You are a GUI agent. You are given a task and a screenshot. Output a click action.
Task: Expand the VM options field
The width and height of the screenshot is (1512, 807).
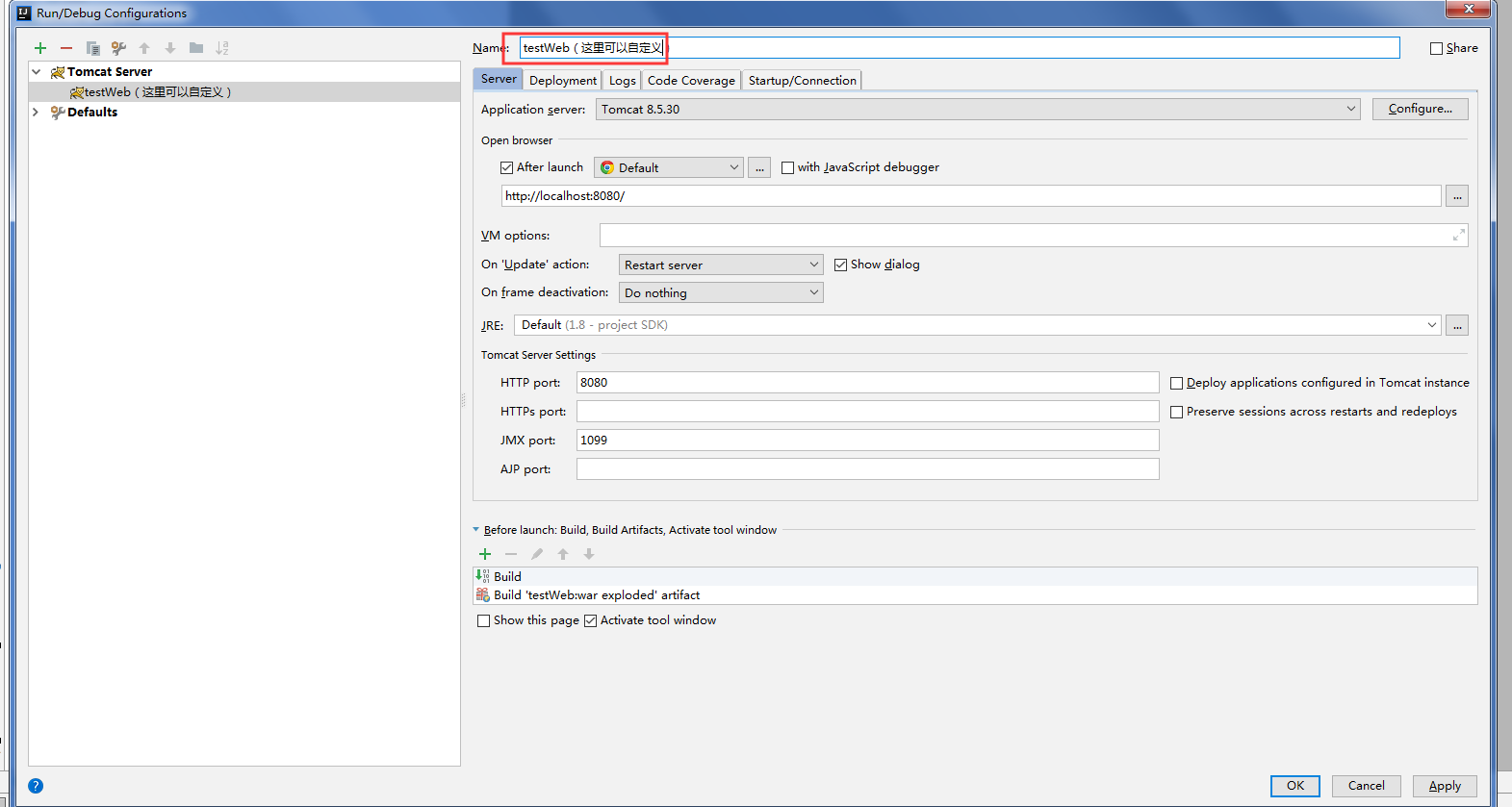pos(1458,235)
